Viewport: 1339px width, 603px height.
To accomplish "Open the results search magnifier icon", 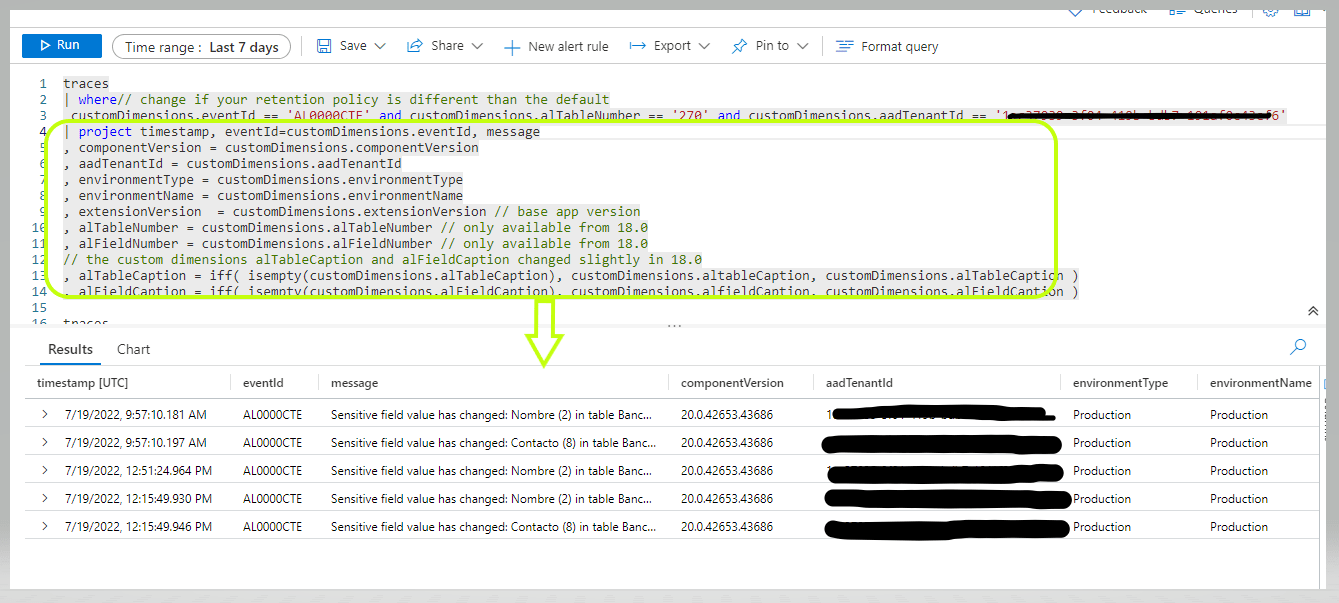I will coord(1298,347).
